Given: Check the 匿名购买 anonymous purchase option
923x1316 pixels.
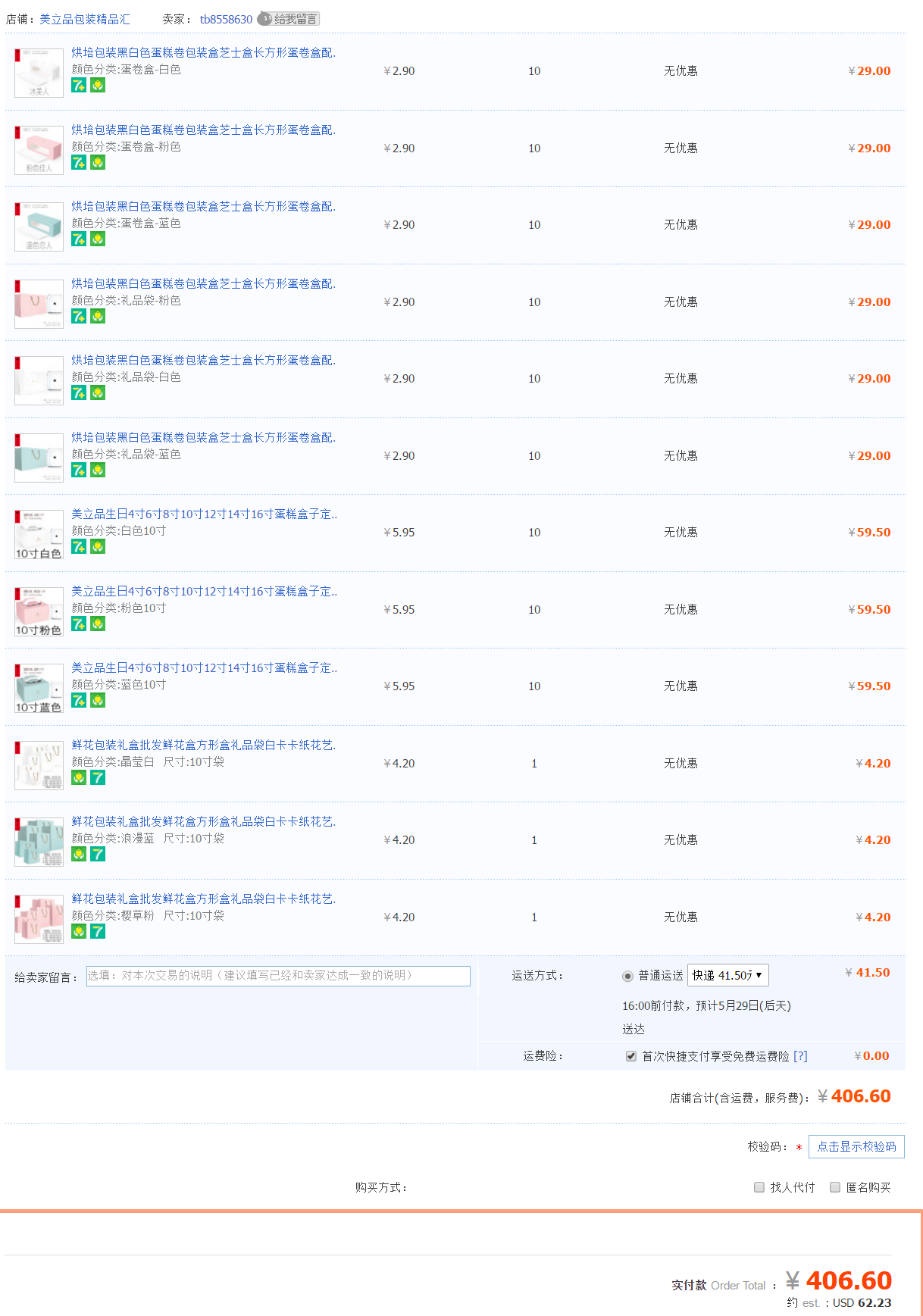Looking at the screenshot, I should coord(835,1187).
